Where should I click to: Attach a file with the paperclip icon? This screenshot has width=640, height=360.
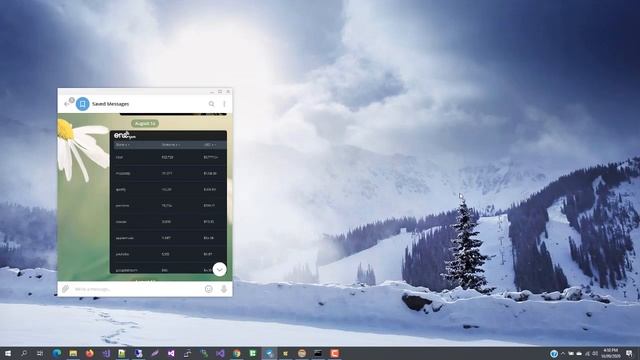(x=65, y=289)
